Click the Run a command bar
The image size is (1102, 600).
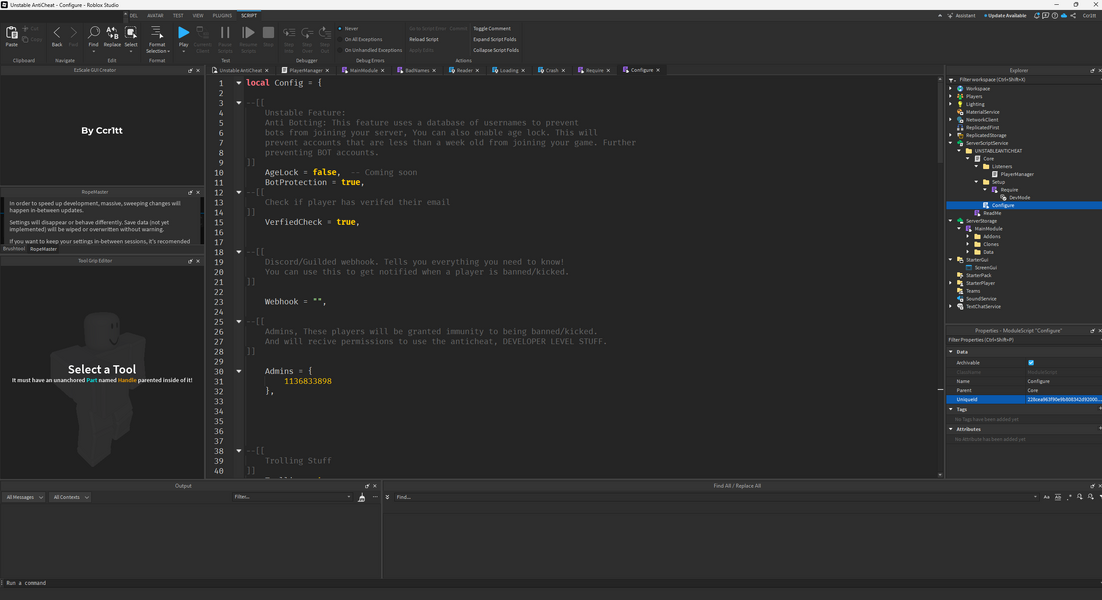551,583
